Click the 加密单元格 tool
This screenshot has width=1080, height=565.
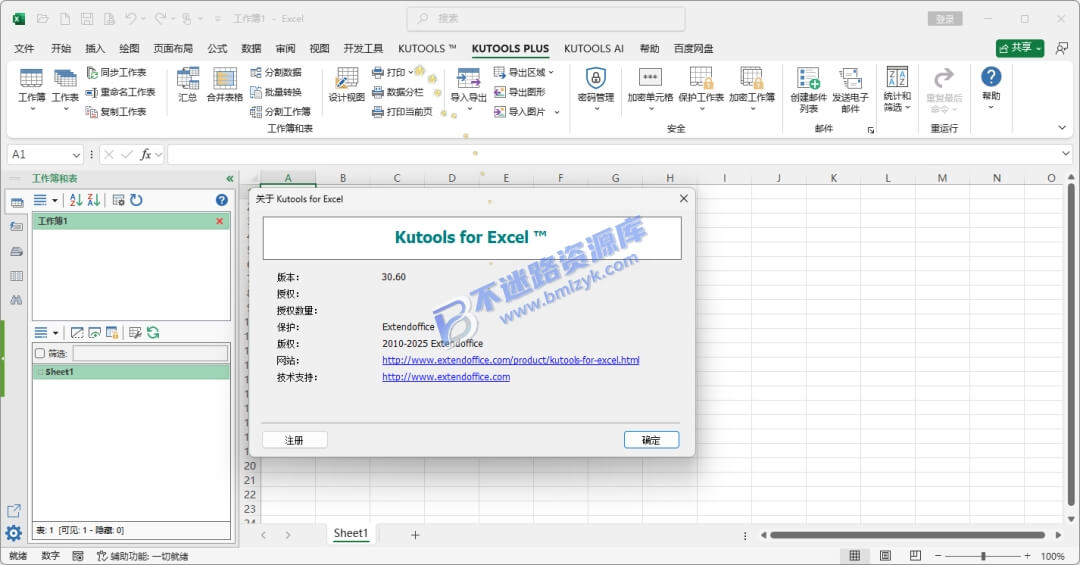(650, 90)
